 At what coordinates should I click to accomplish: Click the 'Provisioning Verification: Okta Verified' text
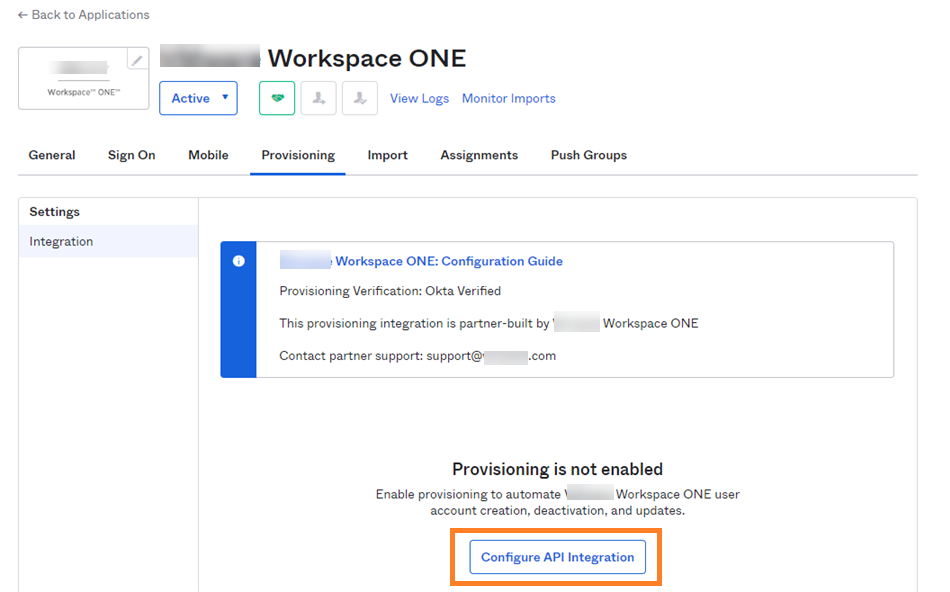point(390,291)
